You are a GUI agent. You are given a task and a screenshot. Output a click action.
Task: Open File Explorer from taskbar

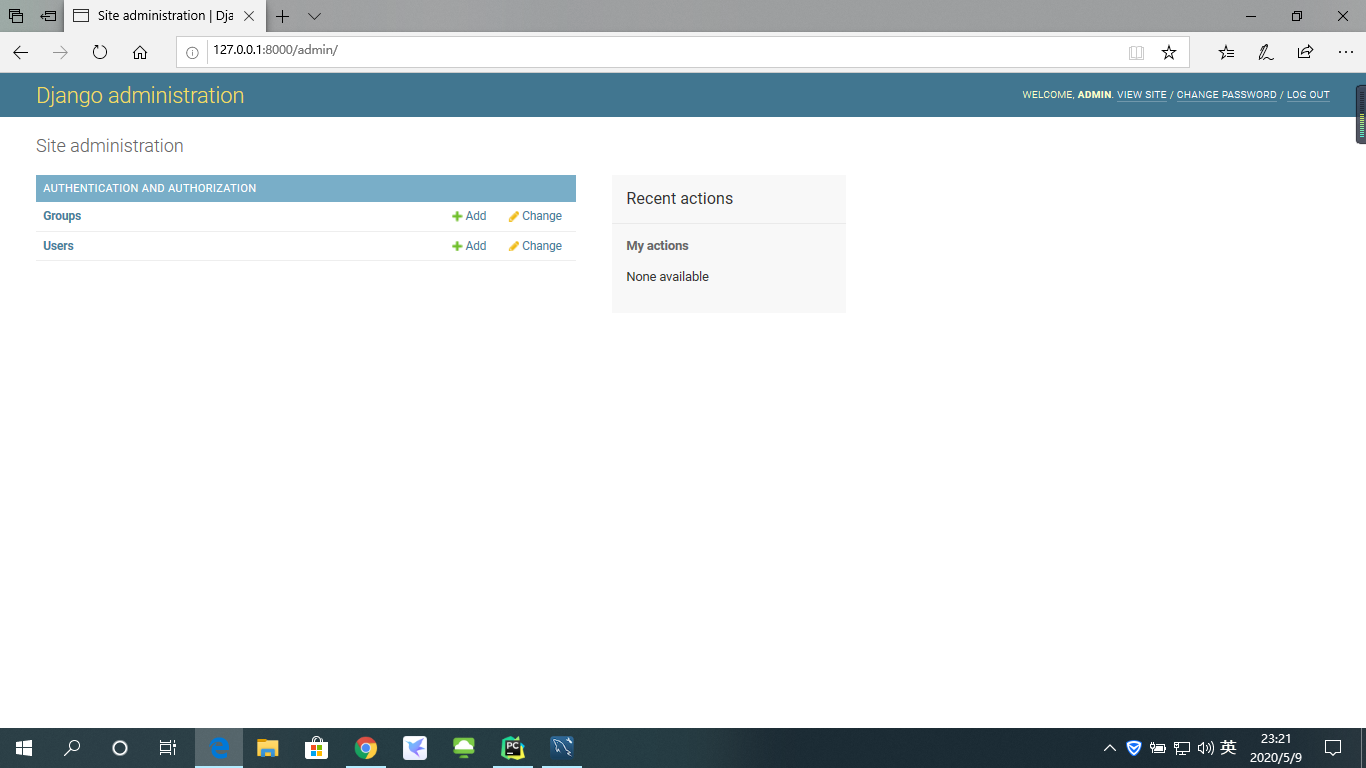click(x=267, y=748)
